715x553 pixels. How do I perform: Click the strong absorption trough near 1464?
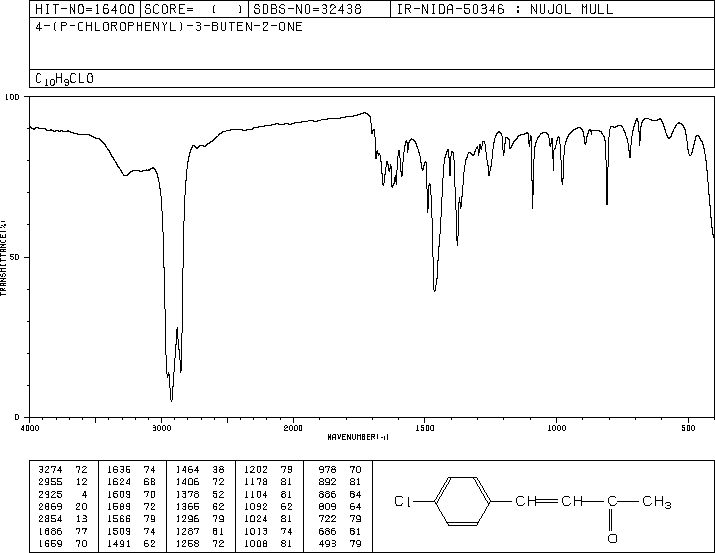pyautogui.click(x=435, y=290)
